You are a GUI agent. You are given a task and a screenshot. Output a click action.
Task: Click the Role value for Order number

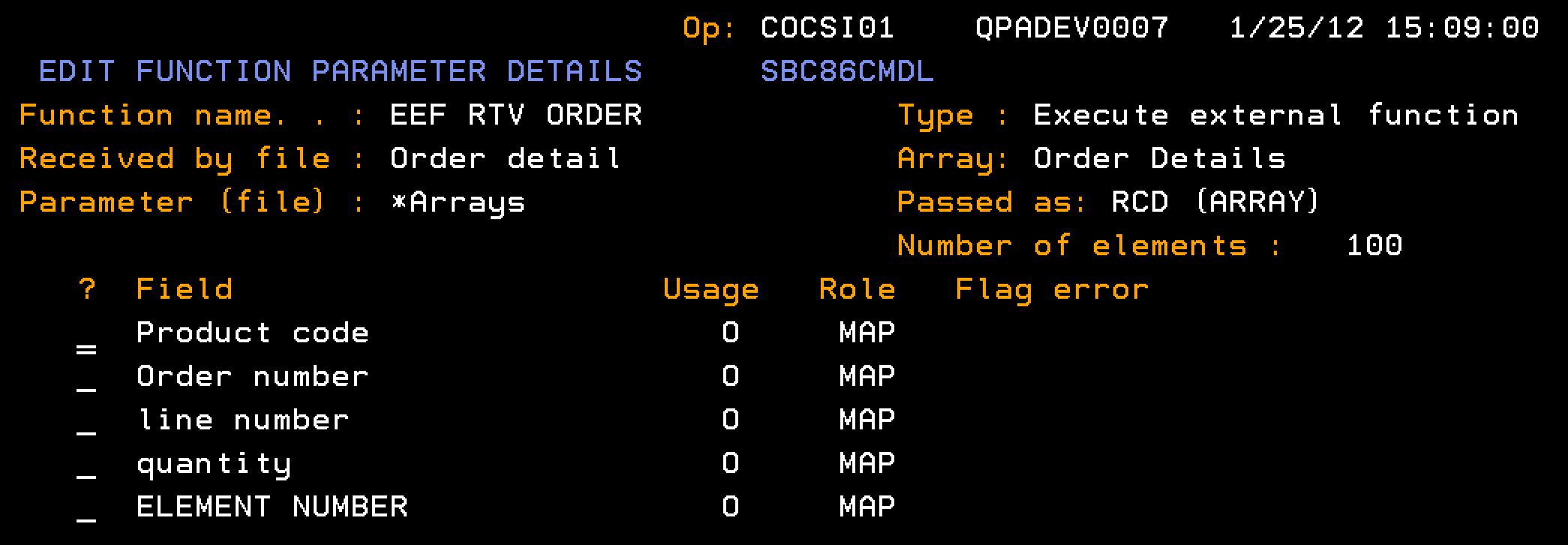click(x=867, y=376)
